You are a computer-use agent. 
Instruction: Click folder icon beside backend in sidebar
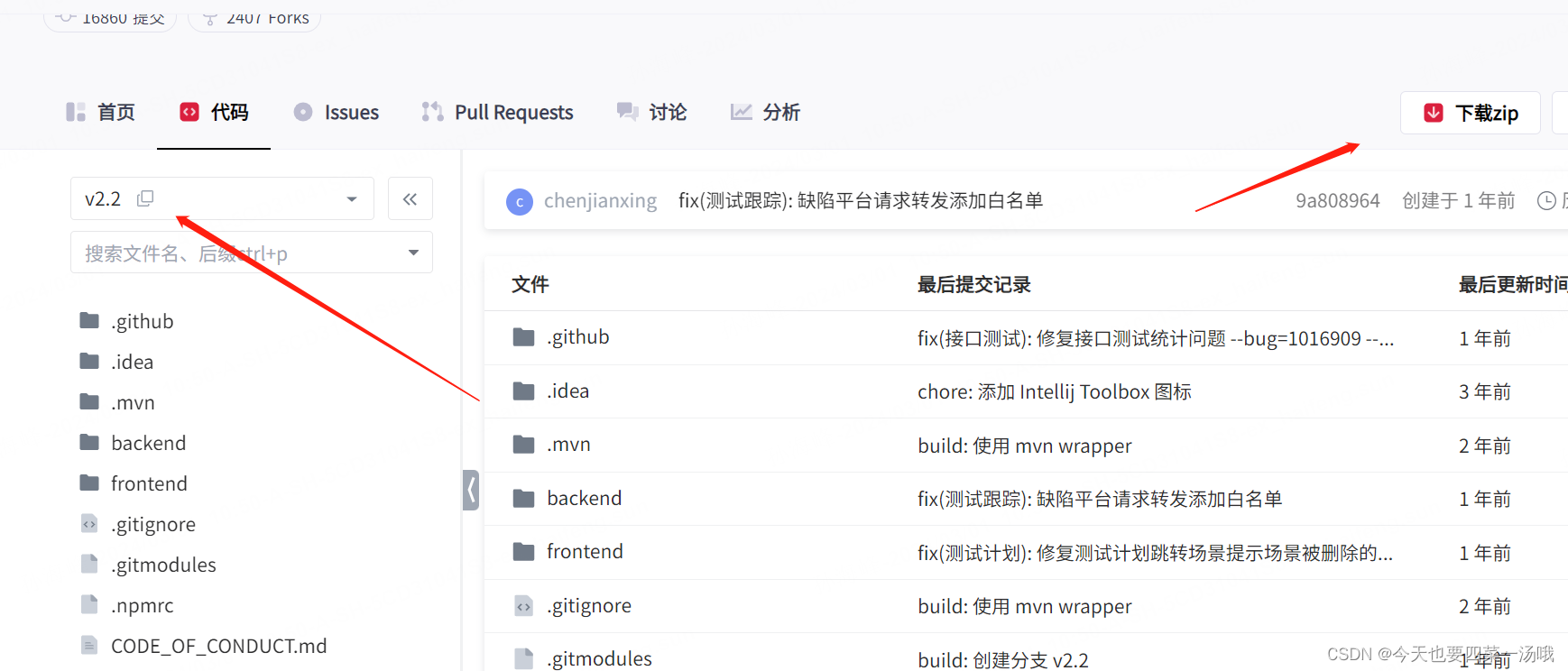click(x=89, y=442)
